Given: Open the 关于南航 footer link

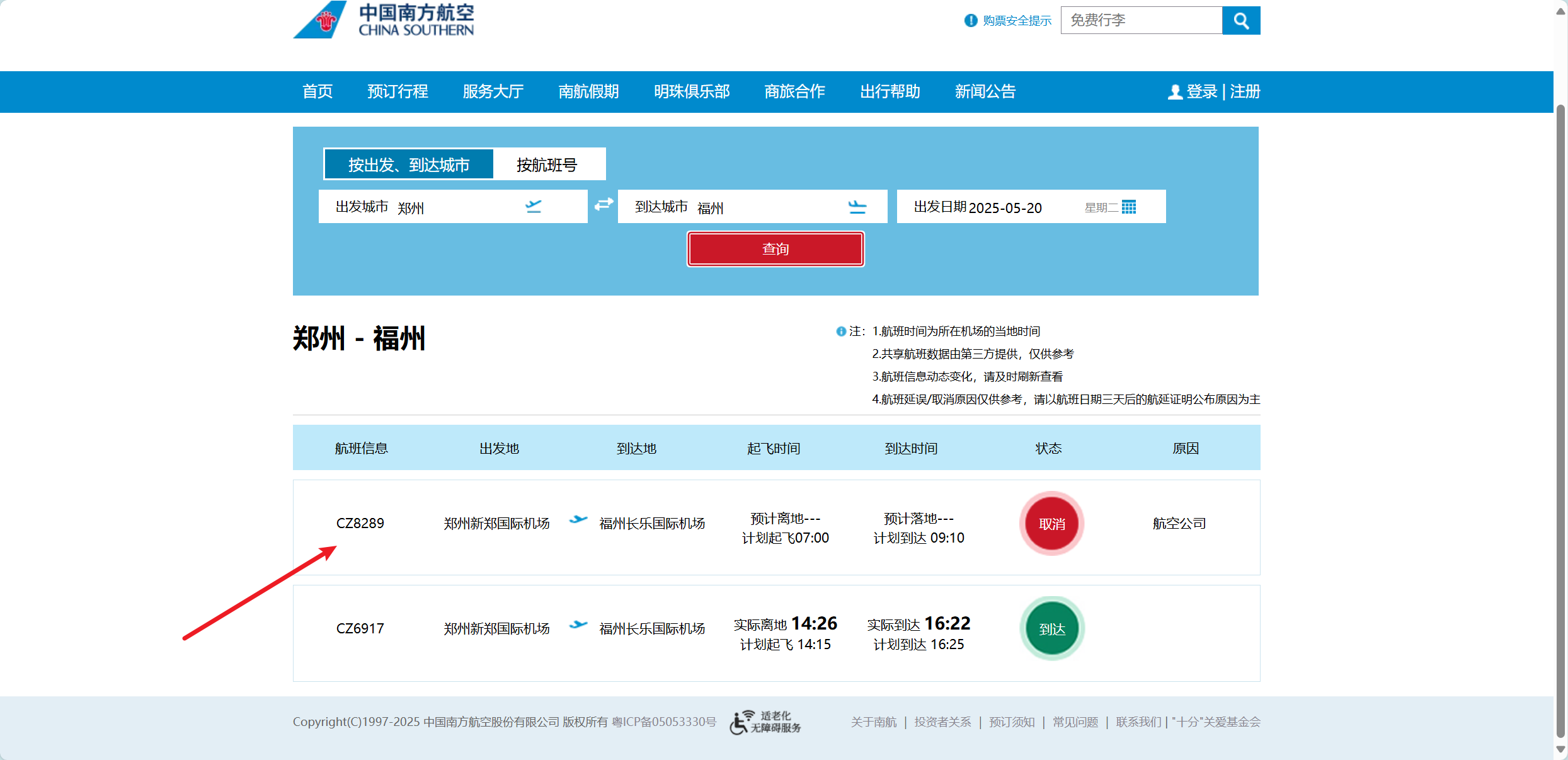Looking at the screenshot, I should coord(873,722).
